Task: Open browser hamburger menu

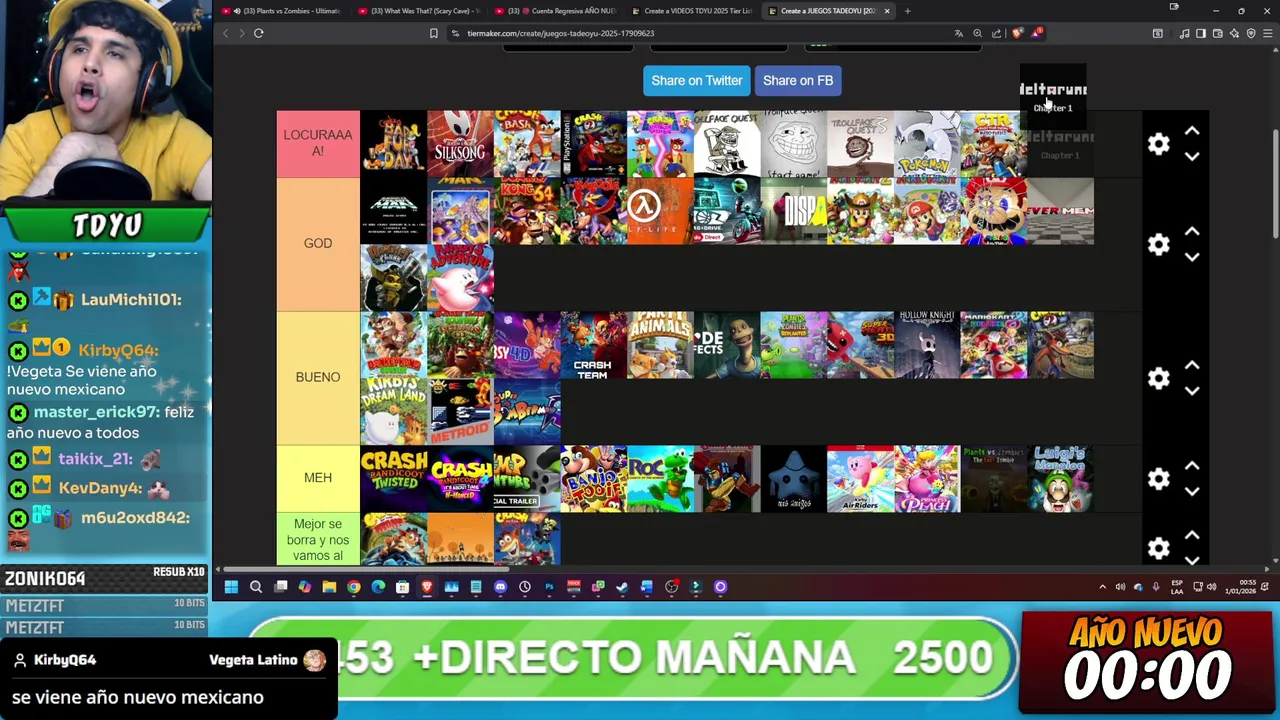Action: pyautogui.click(x=1267, y=33)
